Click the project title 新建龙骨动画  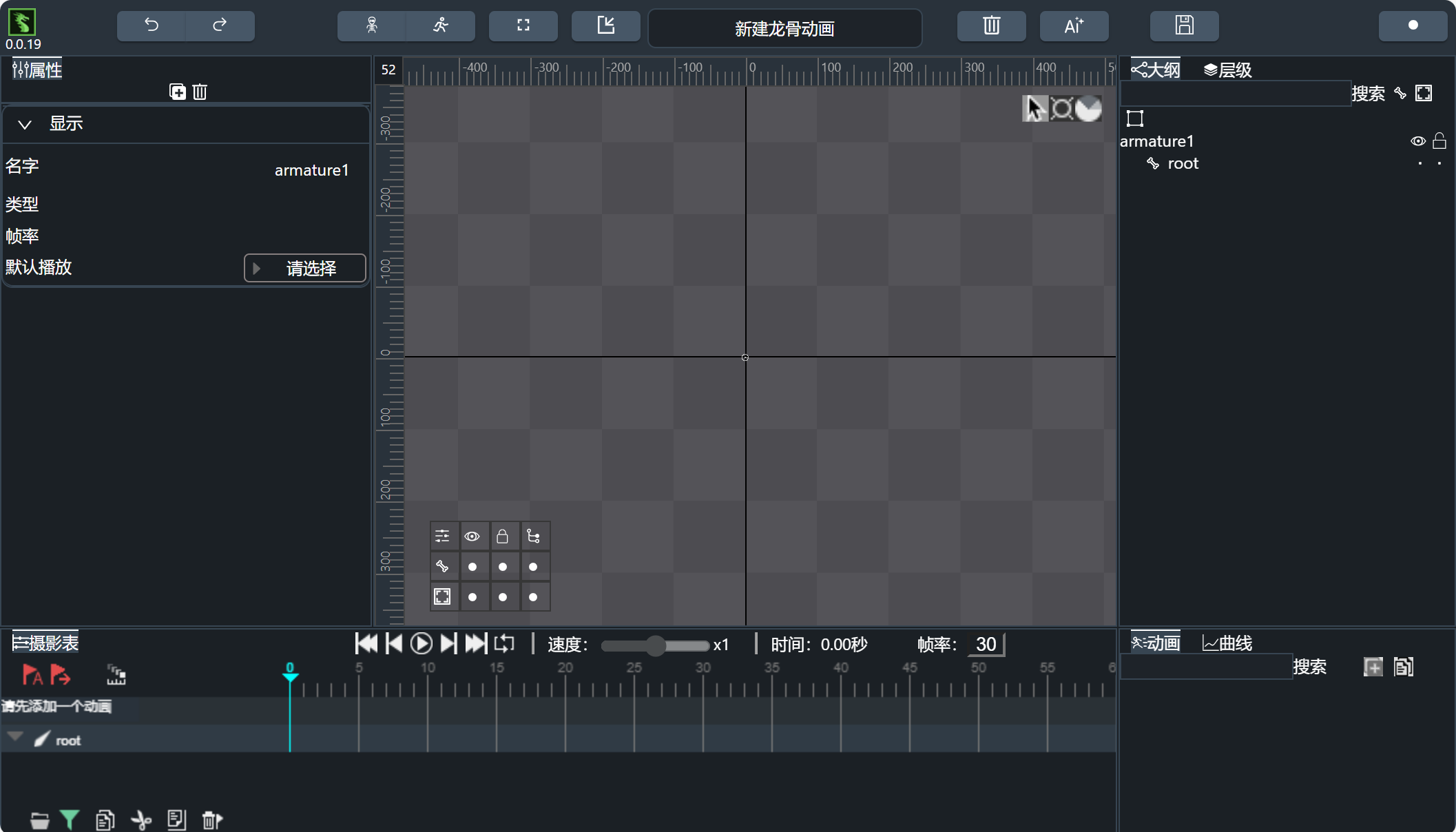point(784,29)
